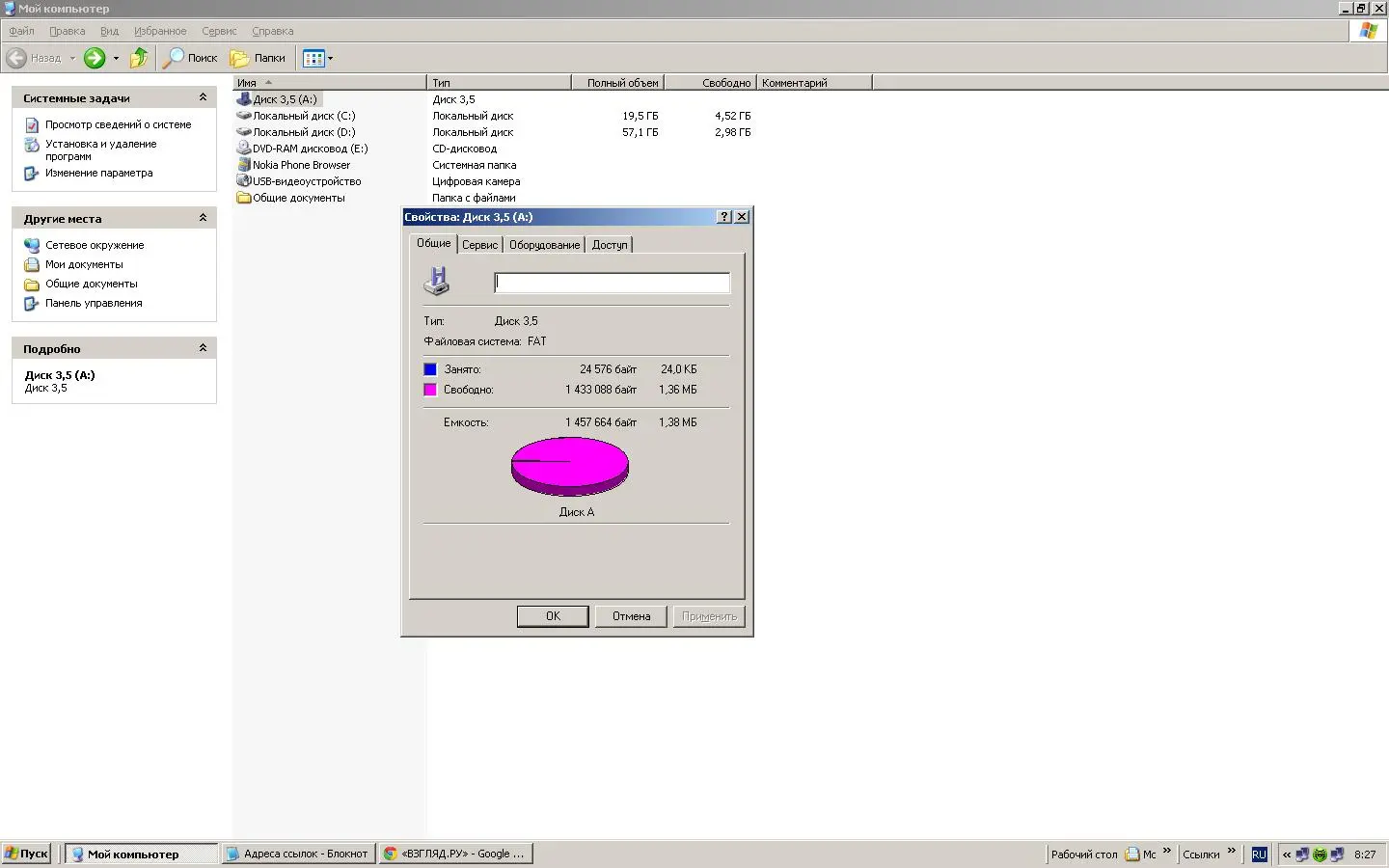Screen dimensions: 1389x868
Task: Click the Применить button
Action: point(709,616)
